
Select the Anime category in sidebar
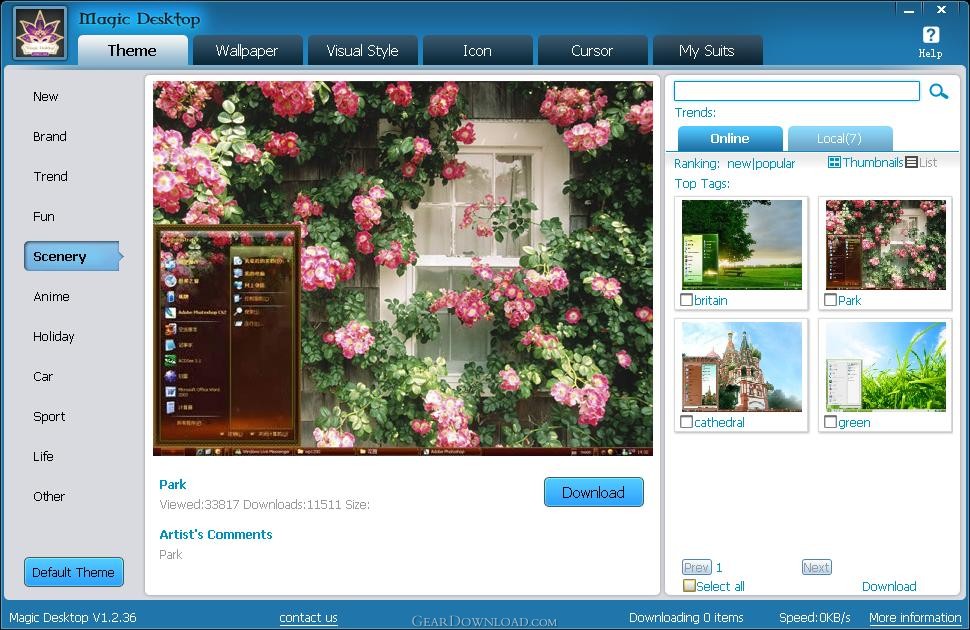pyautogui.click(x=52, y=297)
